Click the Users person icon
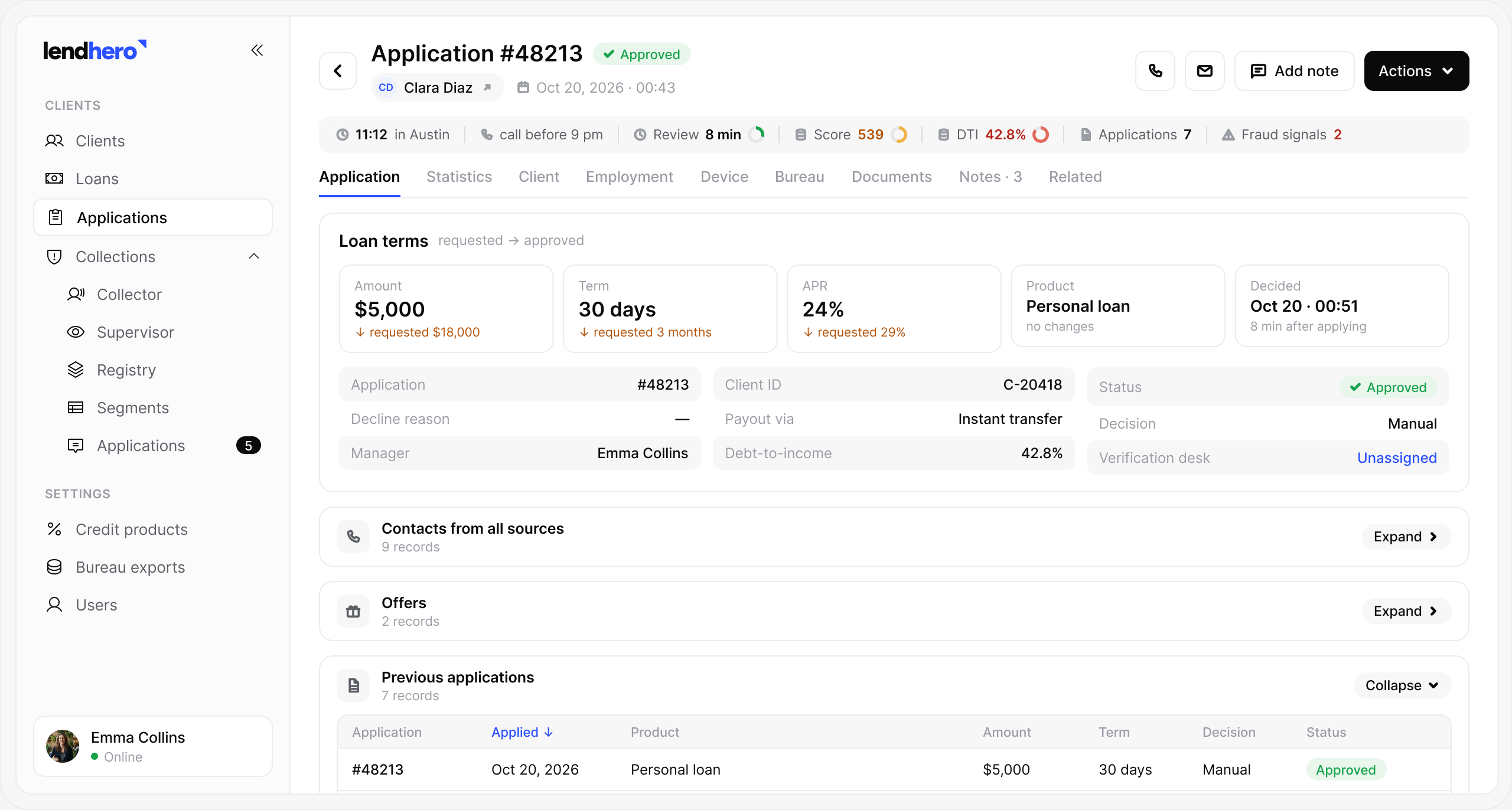This screenshot has width=1512, height=810. [54, 605]
